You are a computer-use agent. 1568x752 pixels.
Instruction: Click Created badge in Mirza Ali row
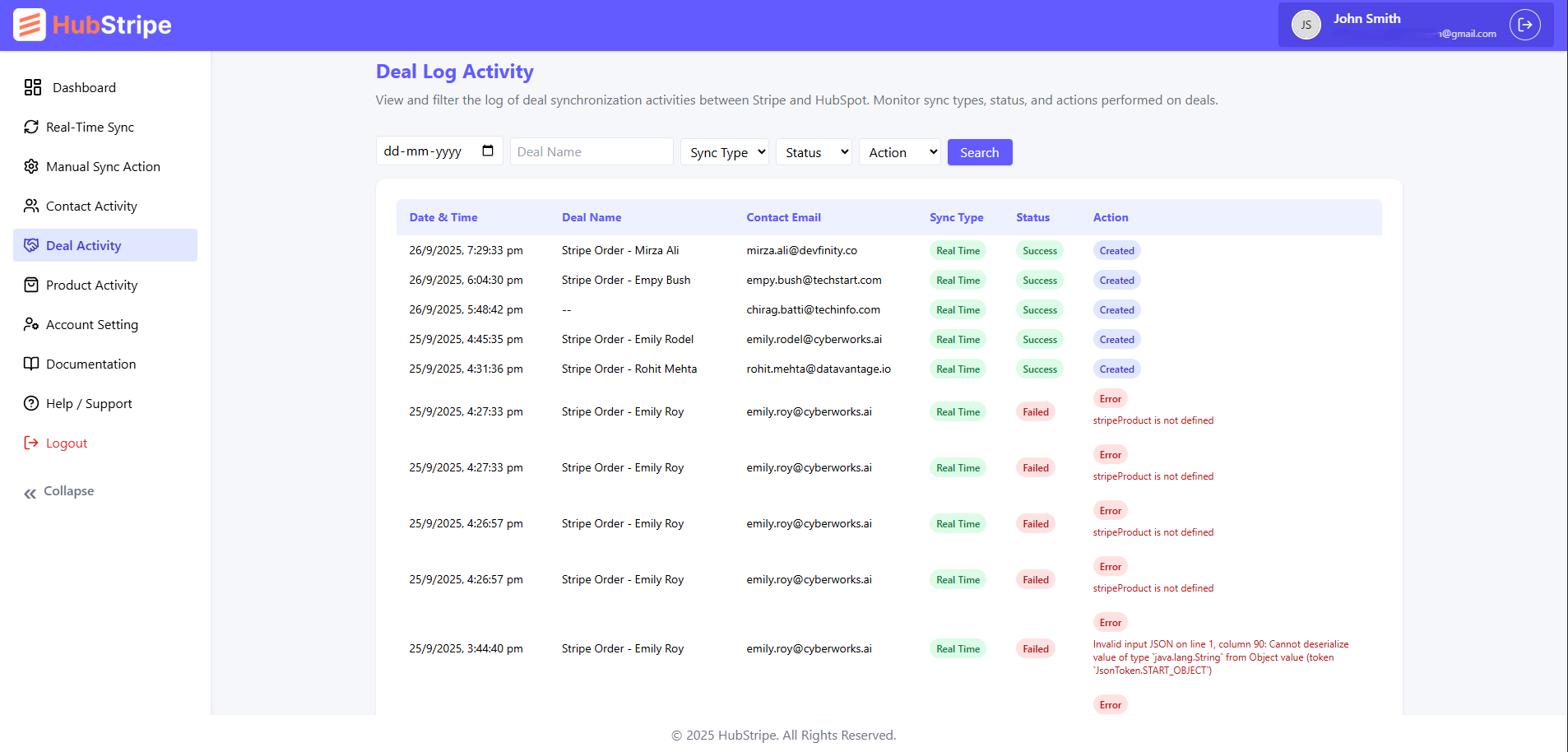click(1116, 251)
